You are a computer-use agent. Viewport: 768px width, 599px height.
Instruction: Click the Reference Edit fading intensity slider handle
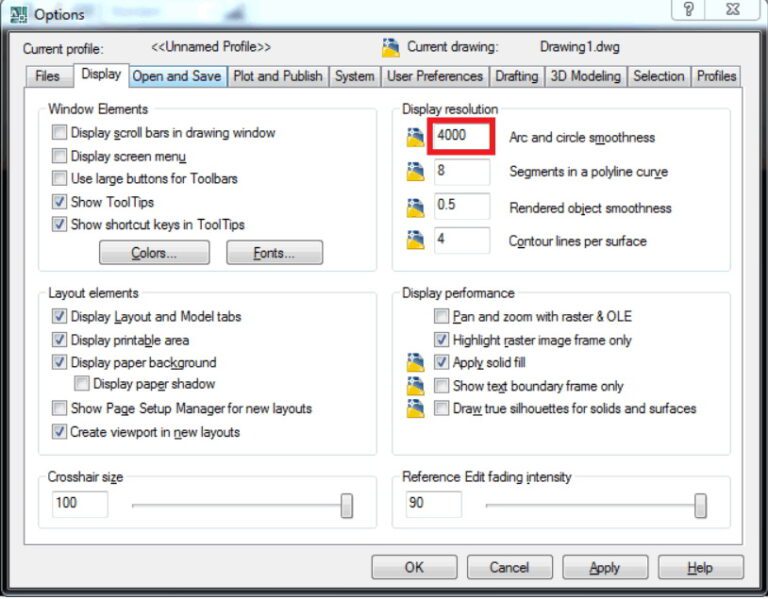click(x=700, y=506)
